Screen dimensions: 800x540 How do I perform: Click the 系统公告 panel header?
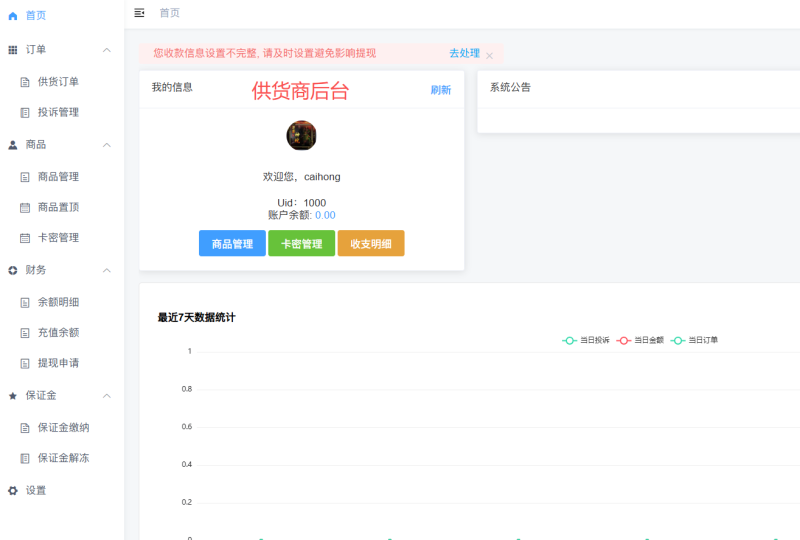click(x=510, y=87)
